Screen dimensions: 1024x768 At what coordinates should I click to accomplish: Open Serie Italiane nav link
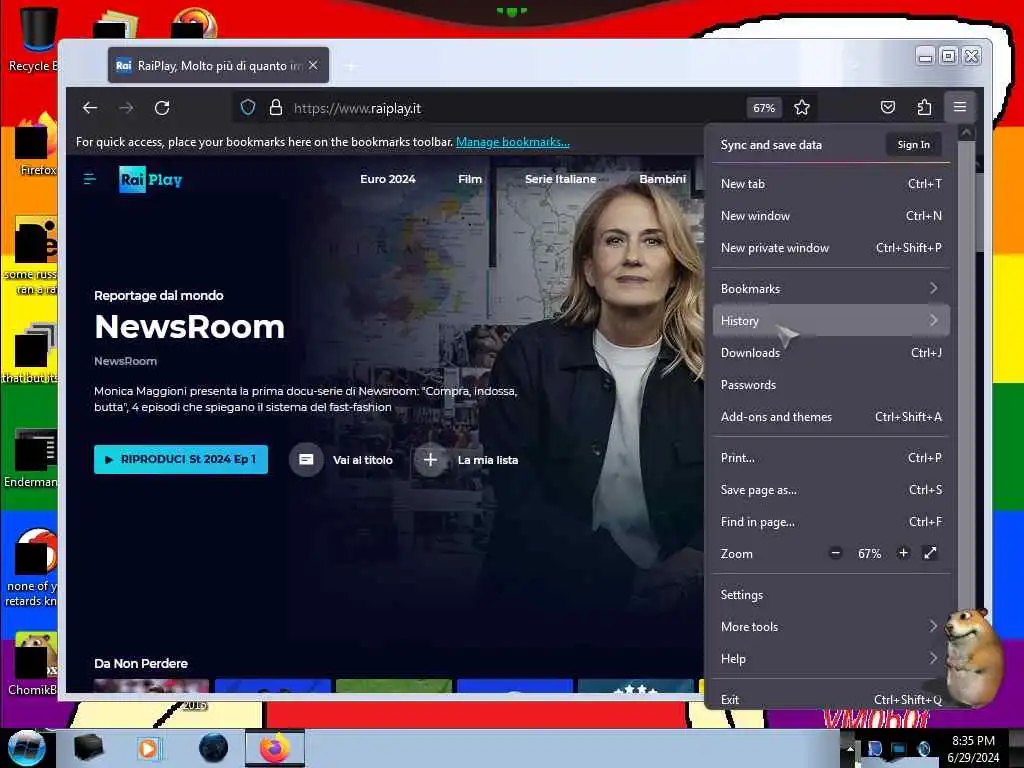point(560,179)
